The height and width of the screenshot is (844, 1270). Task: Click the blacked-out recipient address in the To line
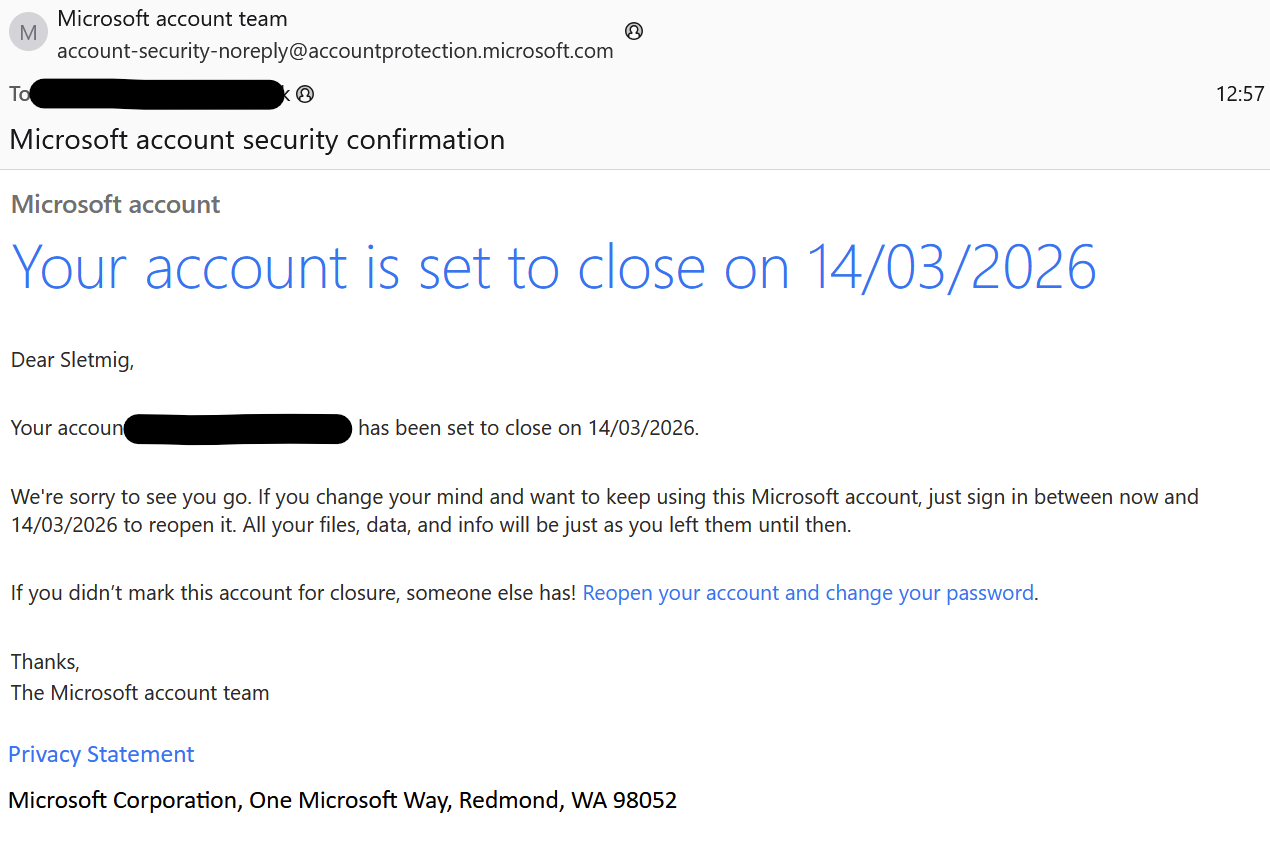coord(158,95)
